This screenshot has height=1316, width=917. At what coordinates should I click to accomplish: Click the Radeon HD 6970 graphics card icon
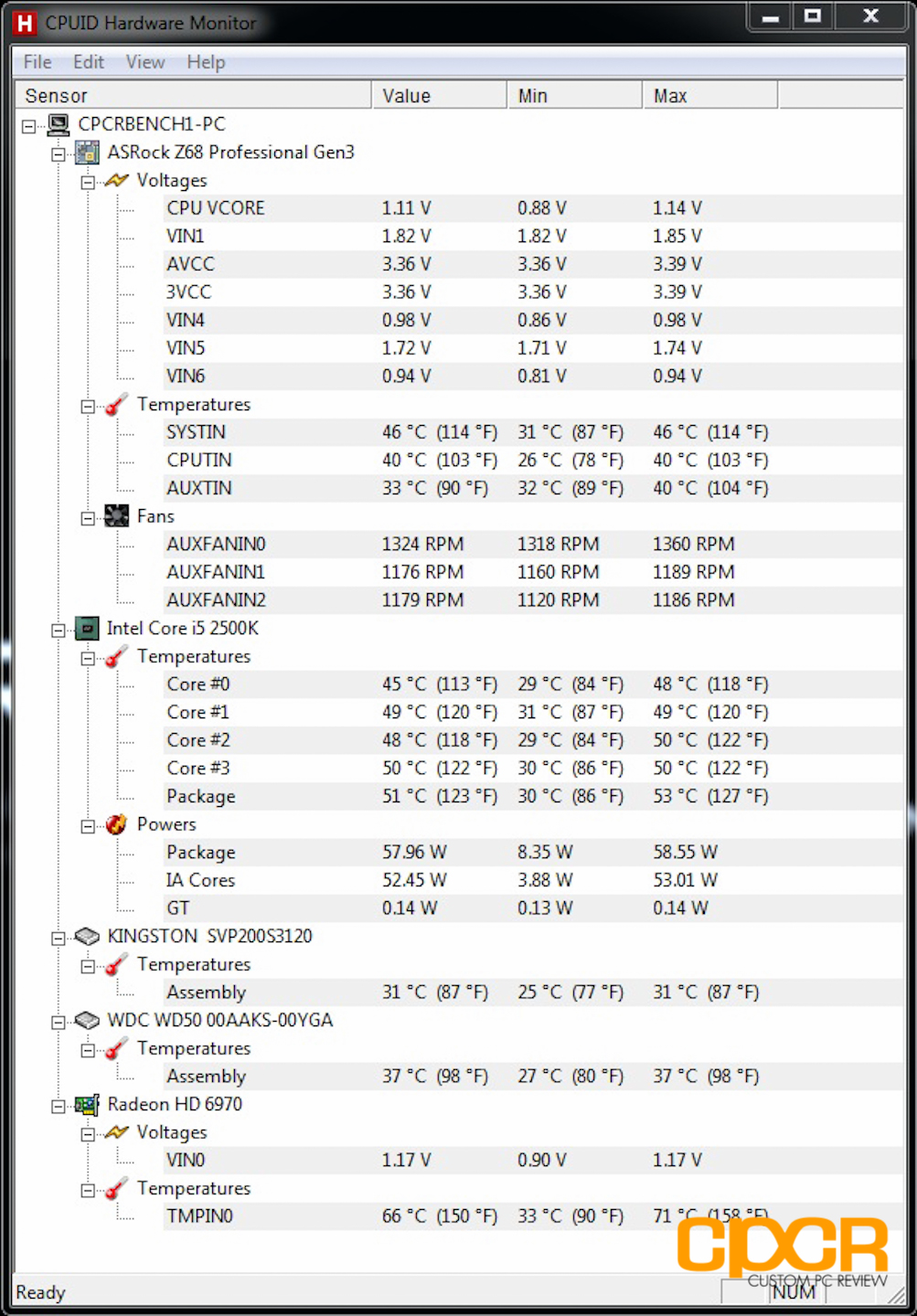pyautogui.click(x=87, y=1105)
